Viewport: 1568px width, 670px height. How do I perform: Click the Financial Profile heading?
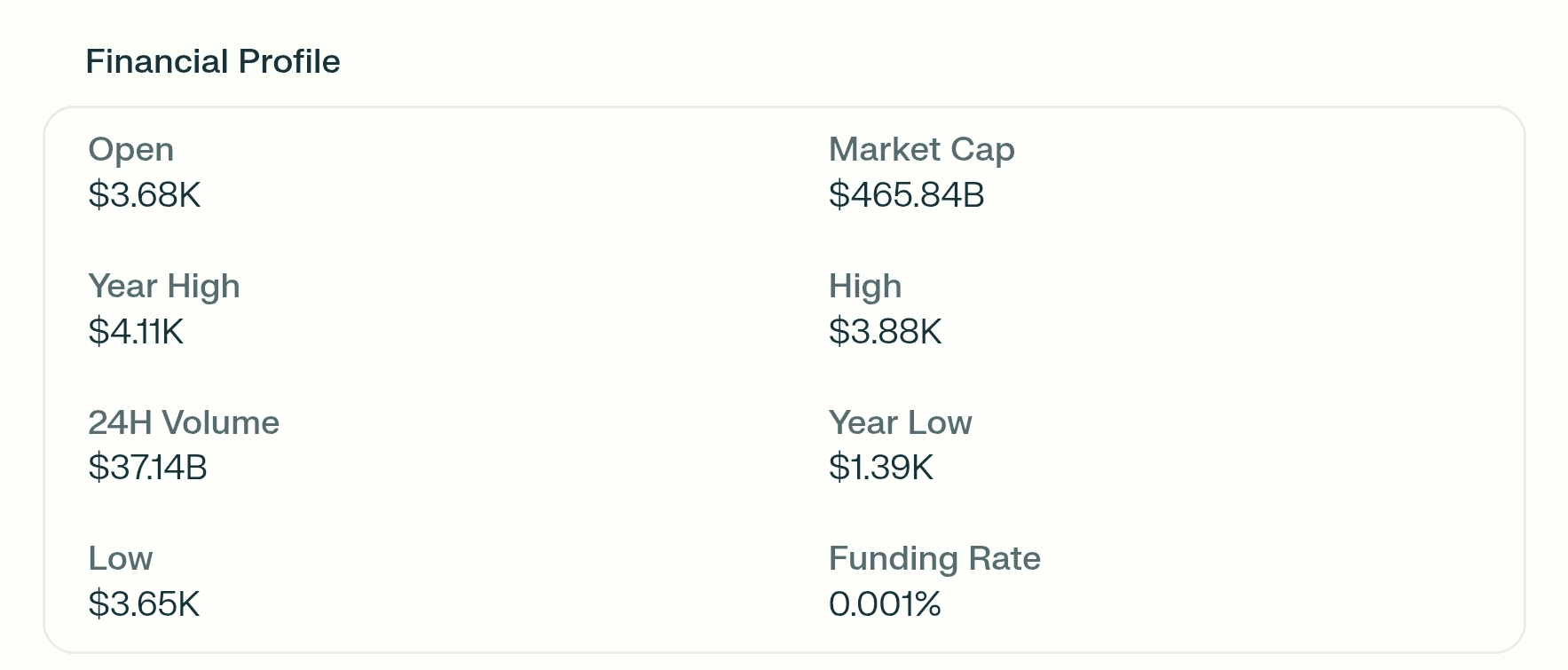pos(213,61)
